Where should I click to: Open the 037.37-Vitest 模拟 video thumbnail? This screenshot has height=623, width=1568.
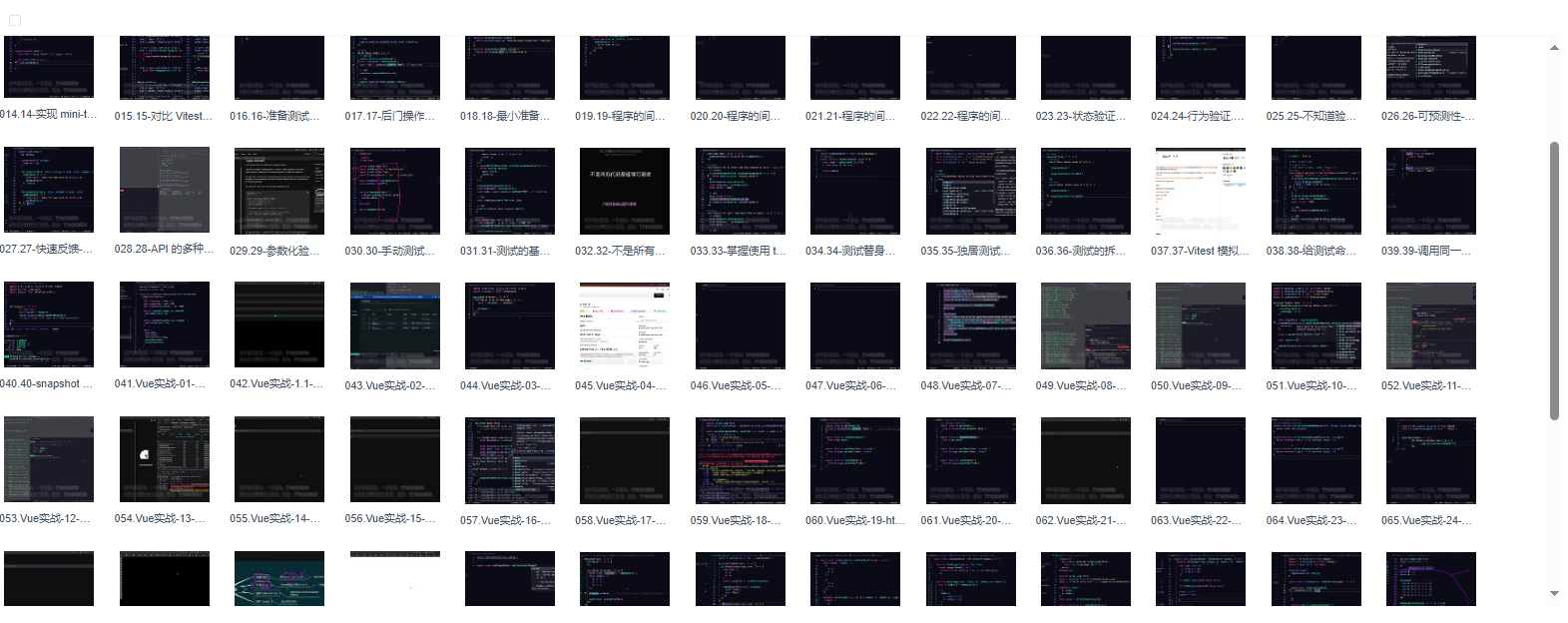coord(1200,191)
